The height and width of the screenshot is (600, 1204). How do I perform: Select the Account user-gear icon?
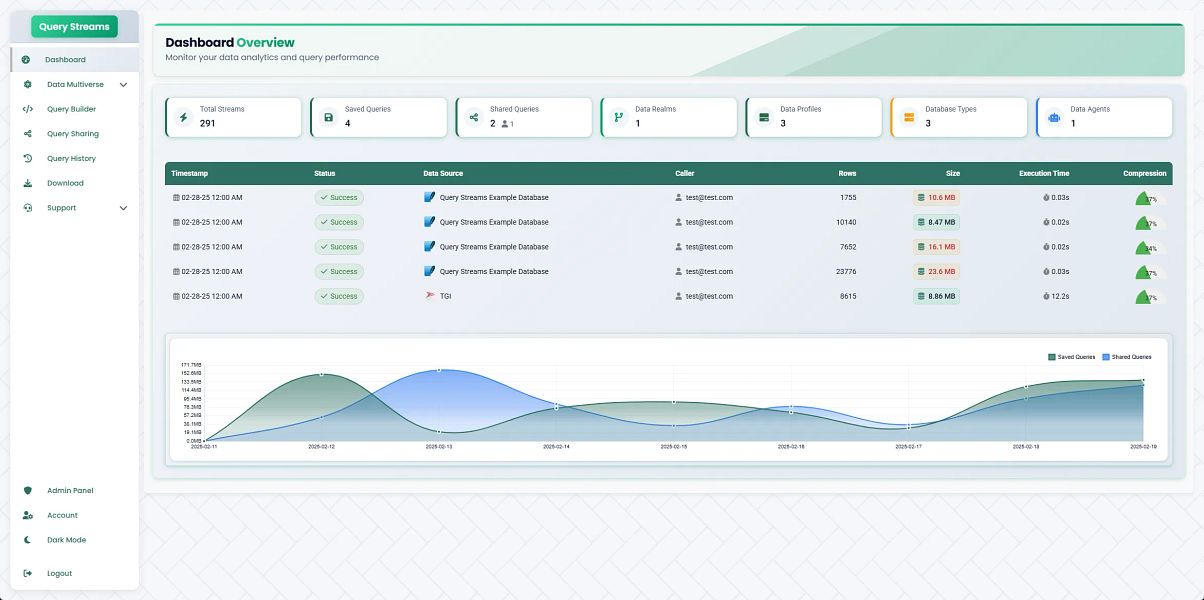[27, 515]
